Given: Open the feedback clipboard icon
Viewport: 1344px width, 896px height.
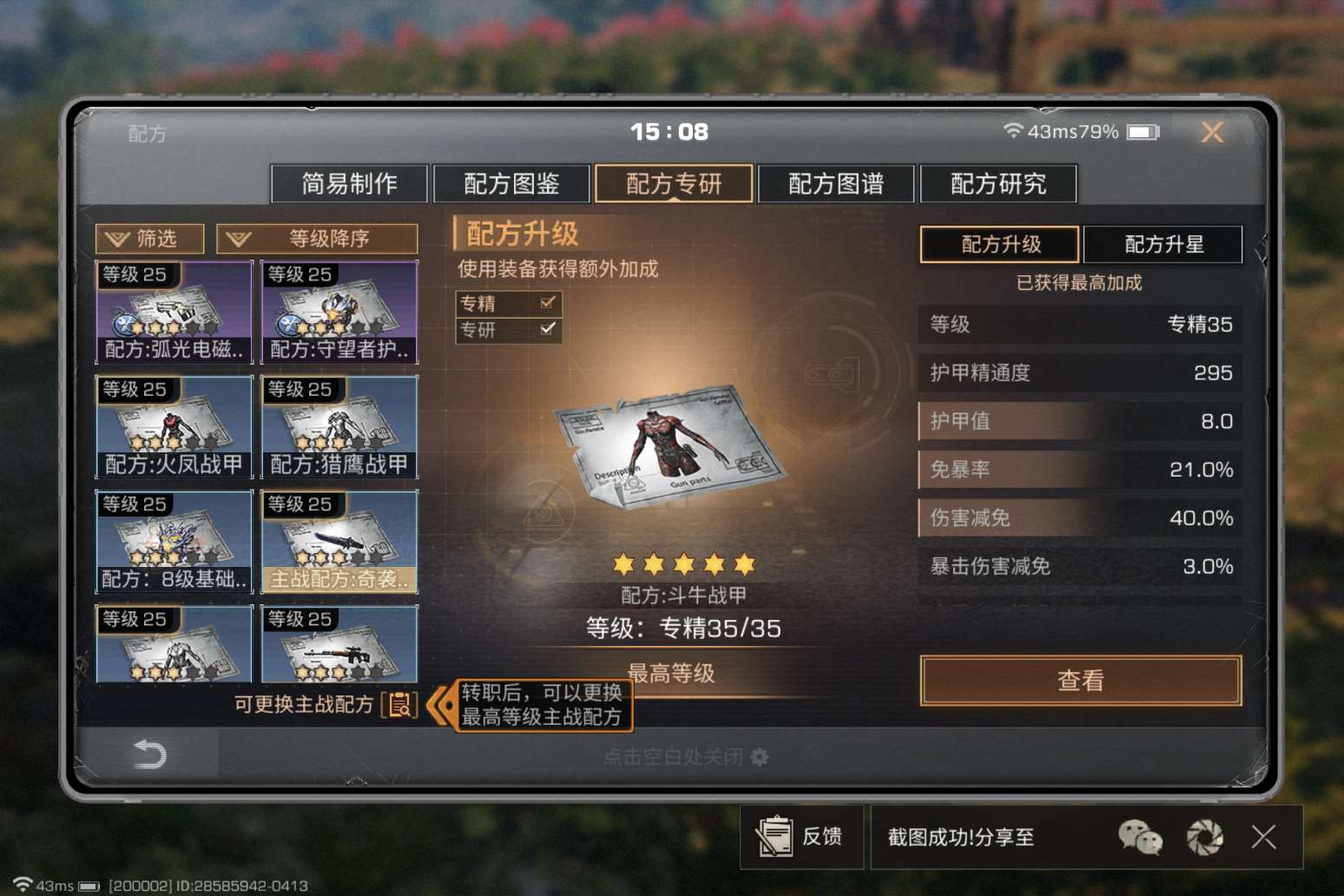Looking at the screenshot, I should [774, 836].
